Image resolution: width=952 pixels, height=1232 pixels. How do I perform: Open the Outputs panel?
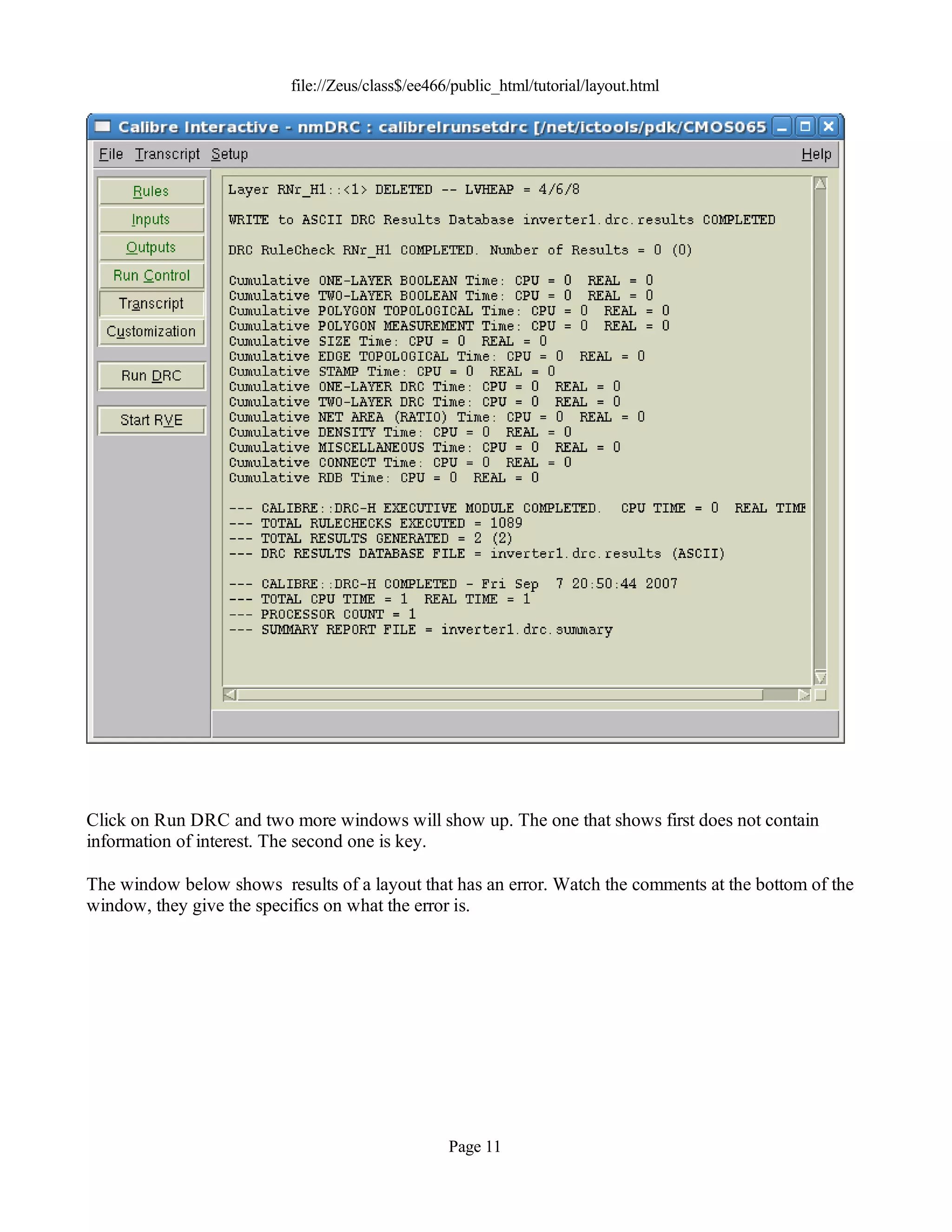pyautogui.click(x=151, y=248)
